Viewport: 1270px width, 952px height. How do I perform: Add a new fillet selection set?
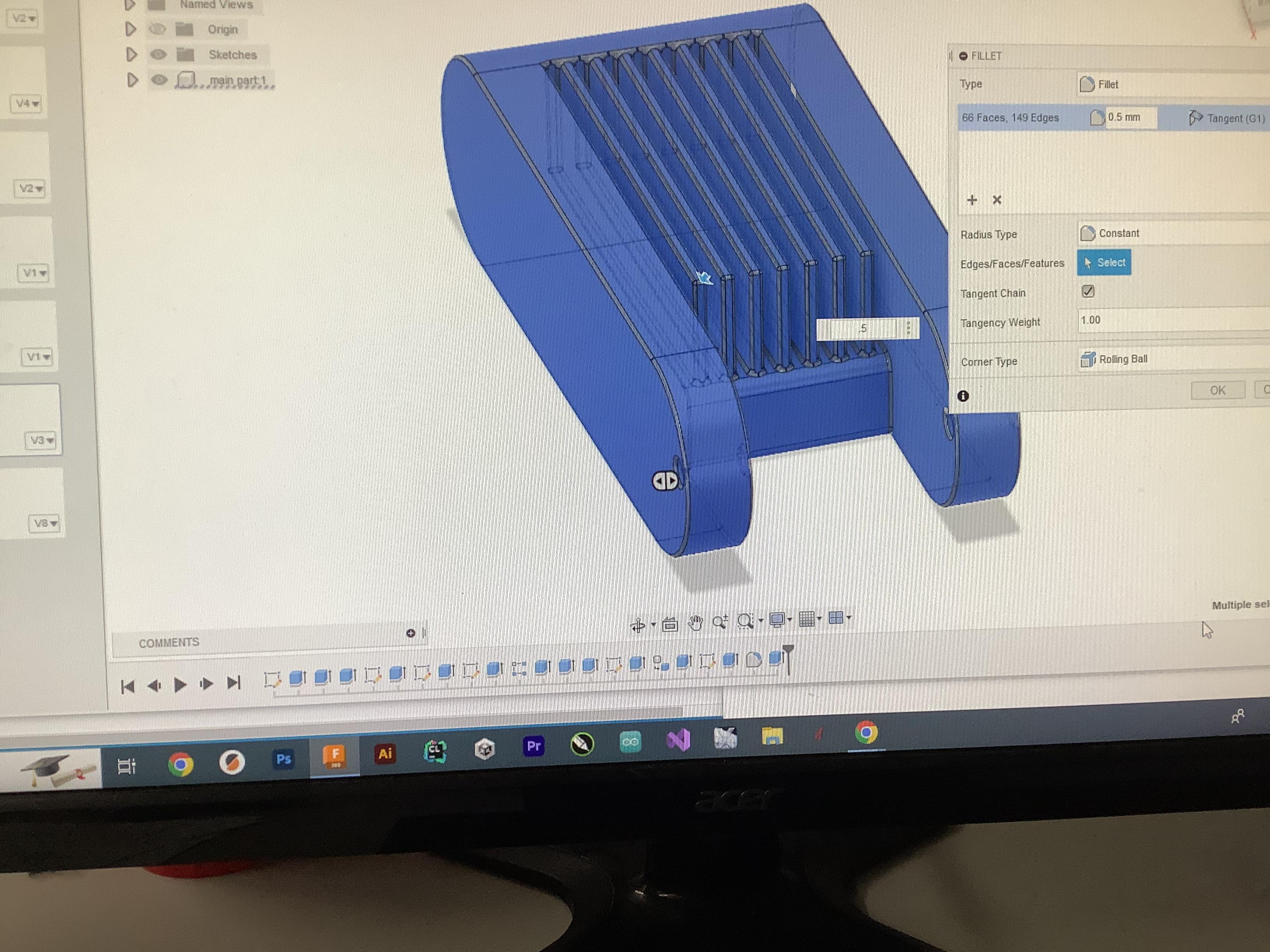pos(972,200)
